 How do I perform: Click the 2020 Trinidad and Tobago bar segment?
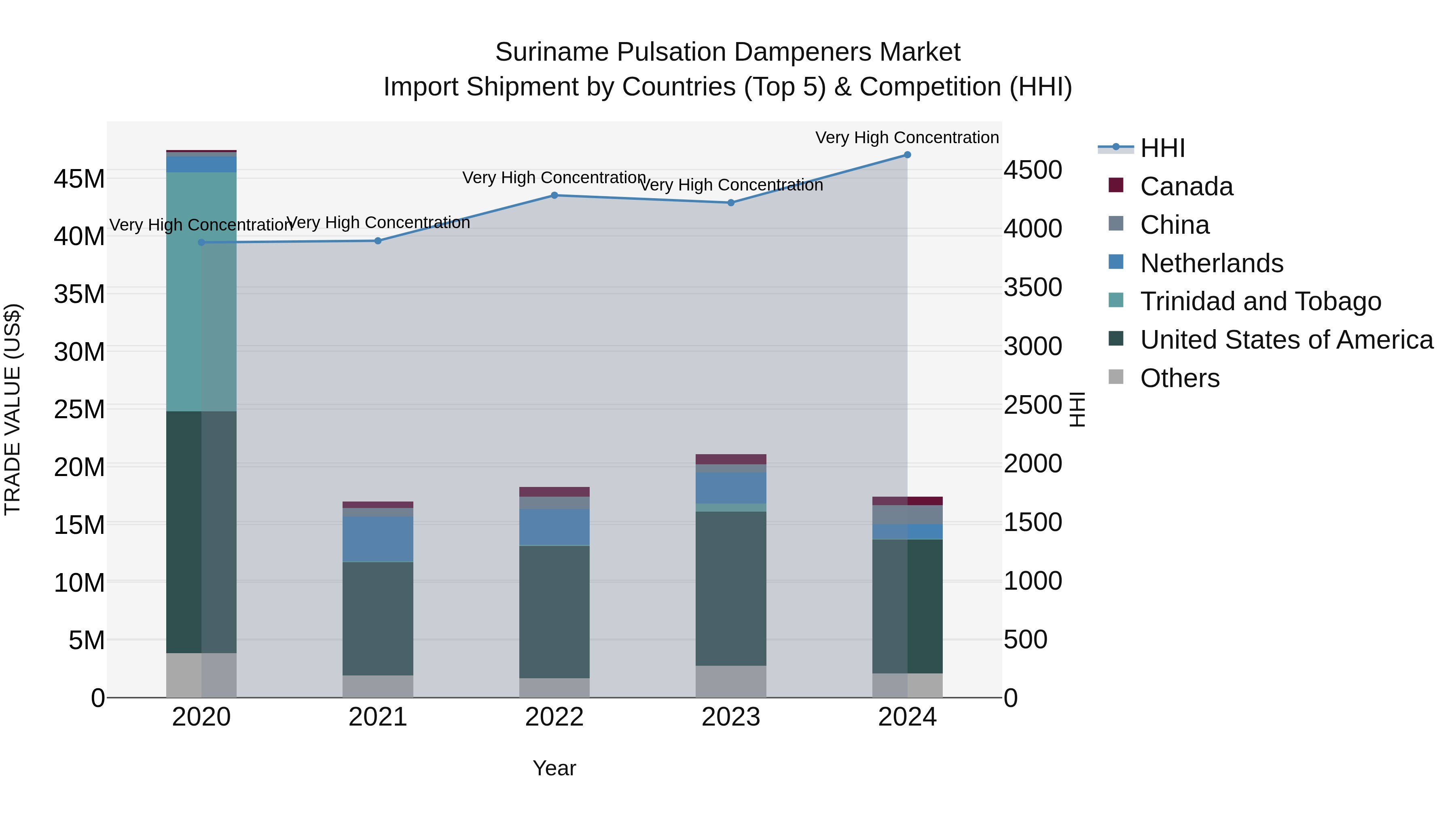click(x=201, y=292)
